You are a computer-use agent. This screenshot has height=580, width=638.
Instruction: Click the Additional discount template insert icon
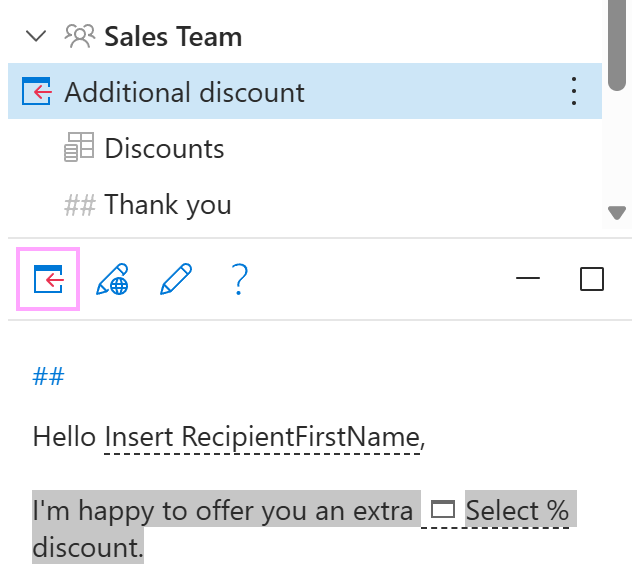coord(36,93)
